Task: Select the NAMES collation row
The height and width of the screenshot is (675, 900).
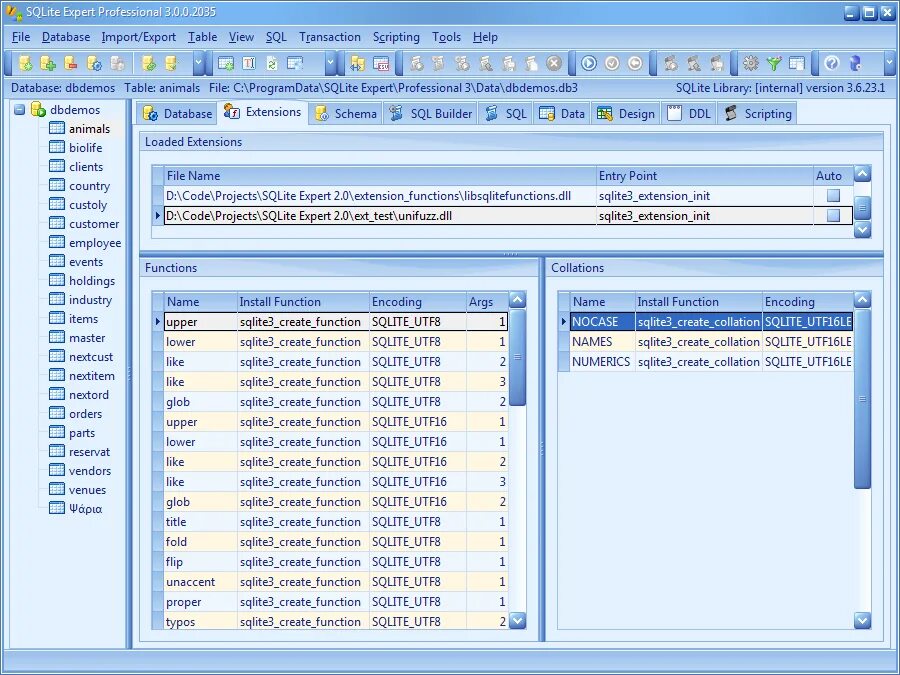Action: click(711, 342)
